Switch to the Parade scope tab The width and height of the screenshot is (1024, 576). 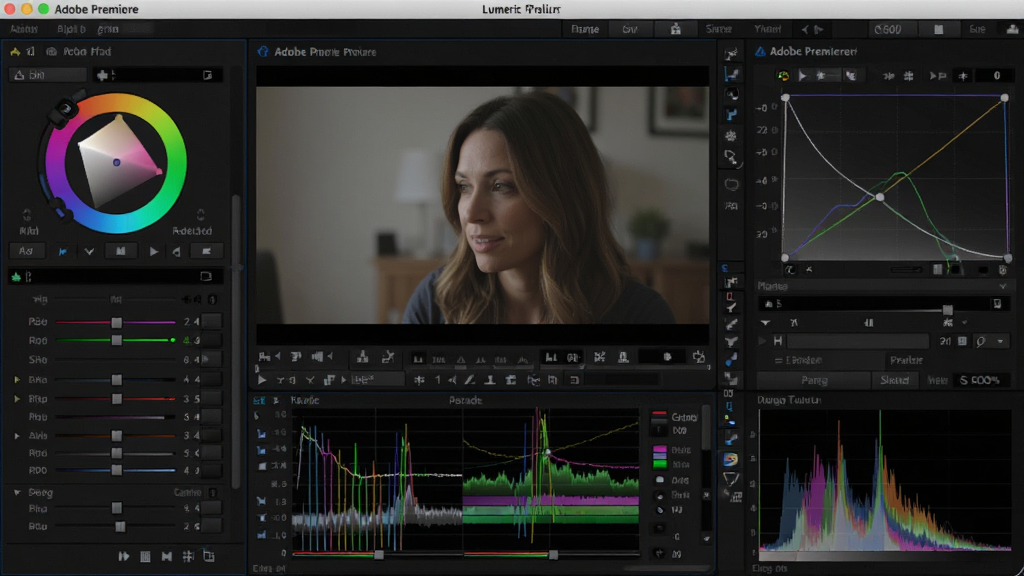coord(465,400)
